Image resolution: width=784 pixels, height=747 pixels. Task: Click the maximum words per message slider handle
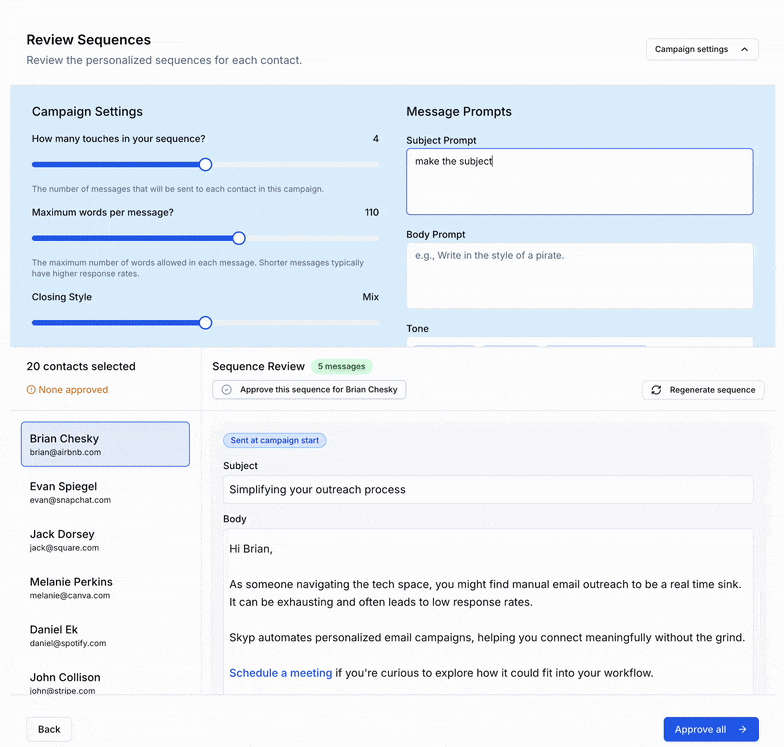pos(238,238)
